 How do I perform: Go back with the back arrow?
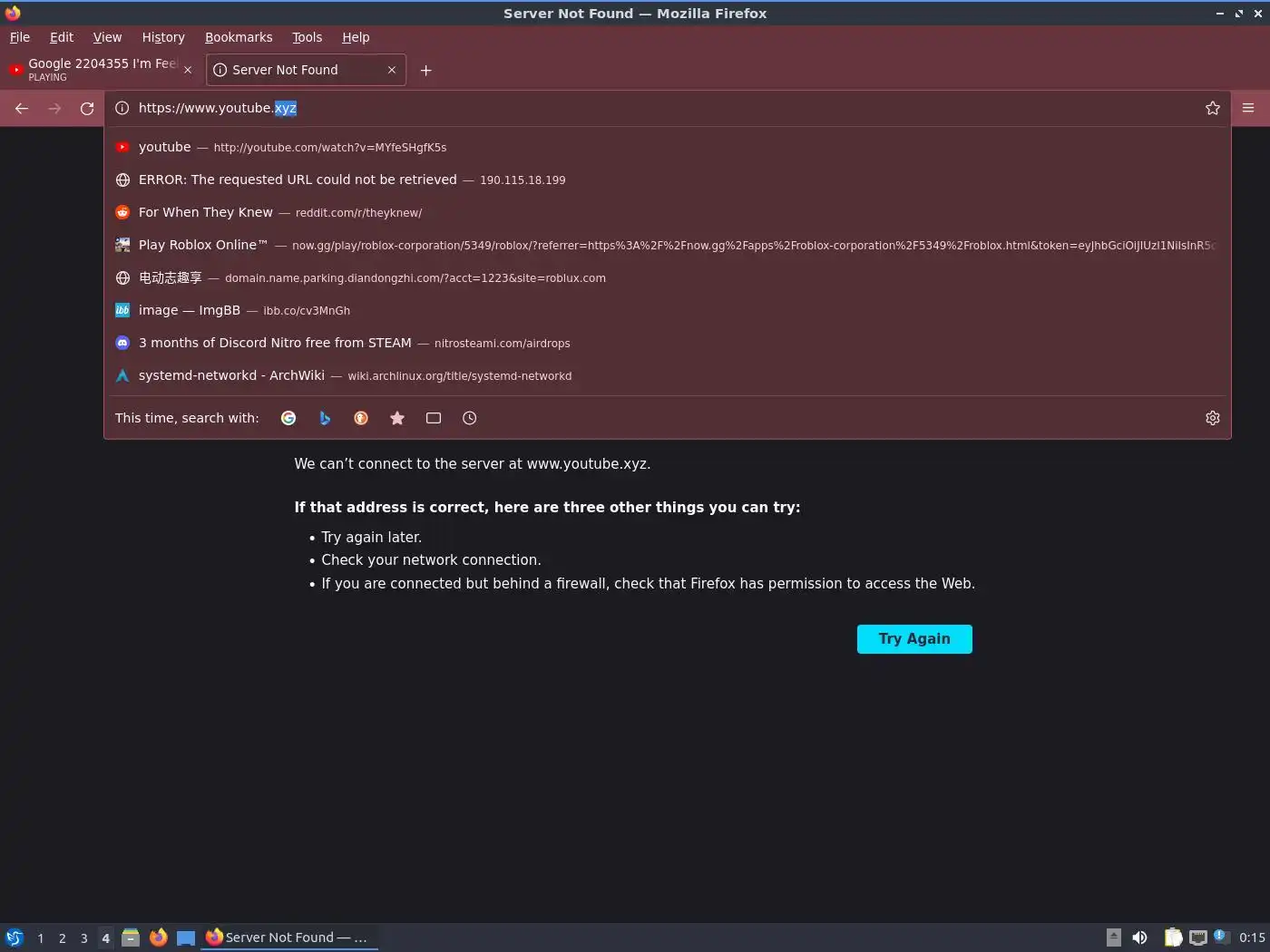click(x=22, y=109)
